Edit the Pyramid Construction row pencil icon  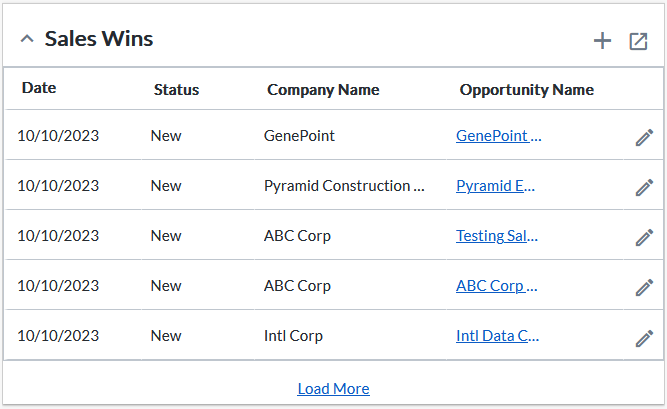pos(644,187)
